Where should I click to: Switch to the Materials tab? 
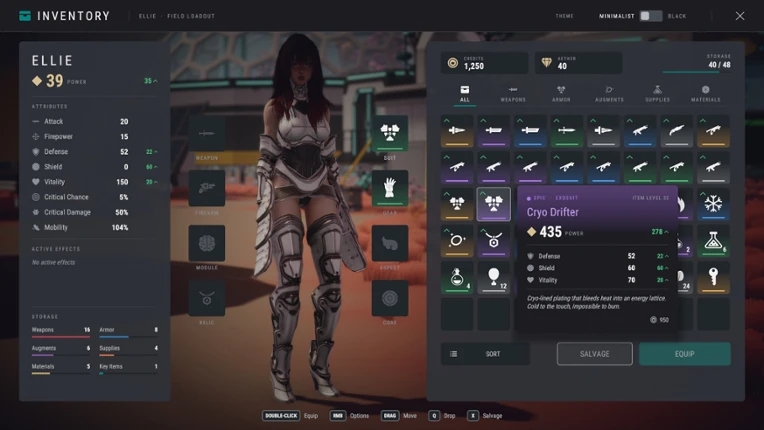coord(706,94)
